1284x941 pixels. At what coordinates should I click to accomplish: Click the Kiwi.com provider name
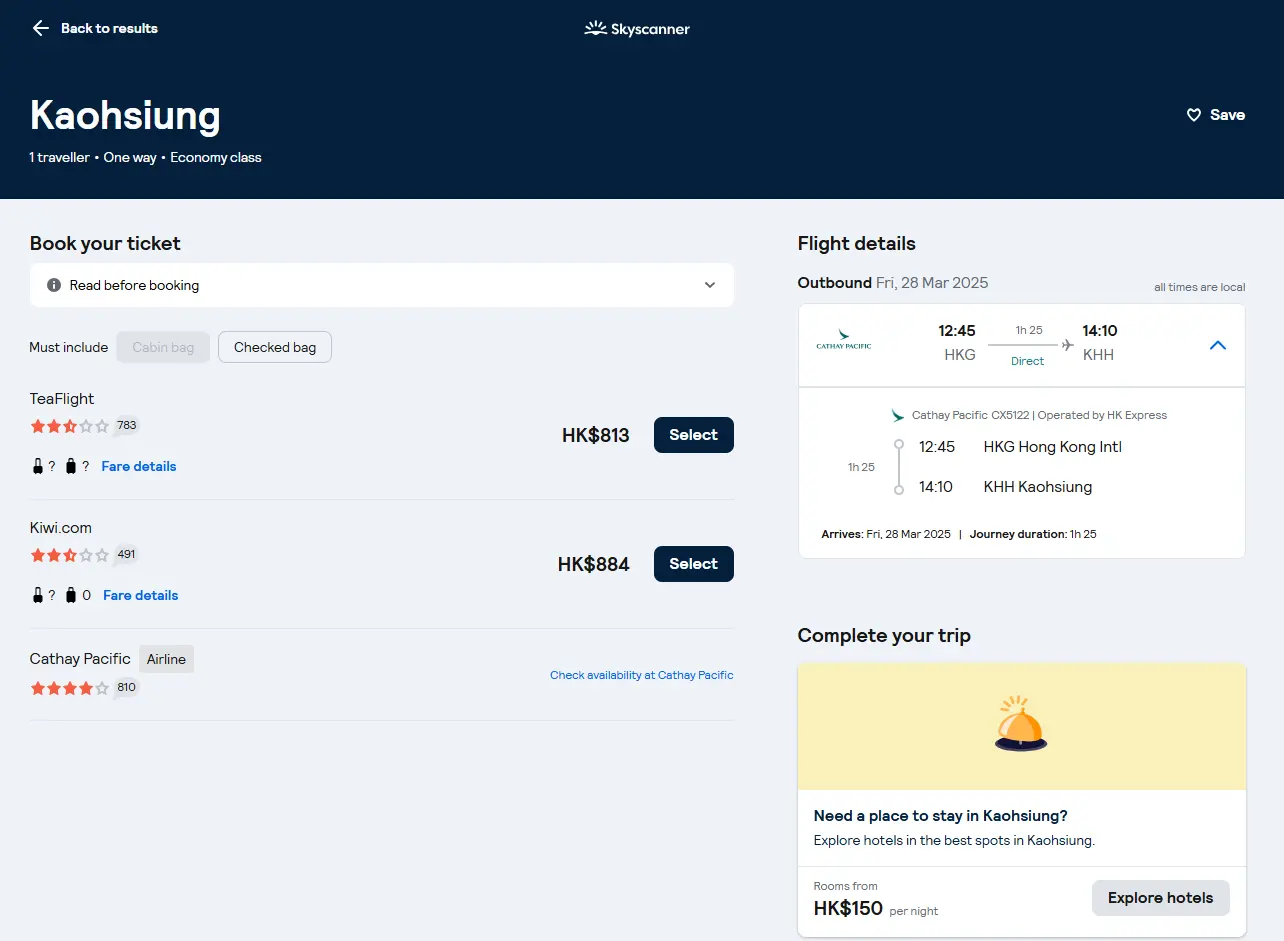(61, 528)
